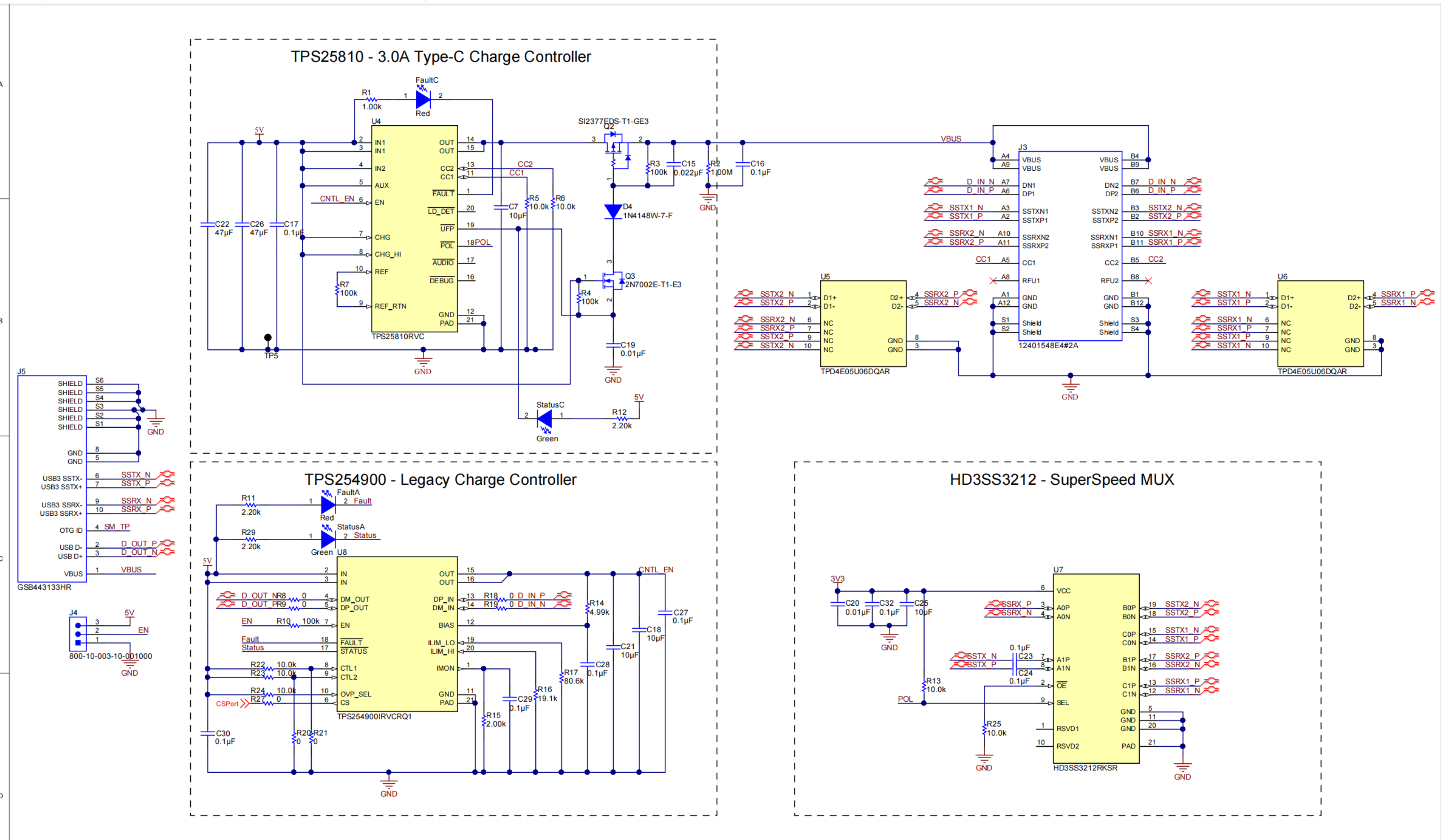Click the StatusA green LED symbol

point(328,539)
